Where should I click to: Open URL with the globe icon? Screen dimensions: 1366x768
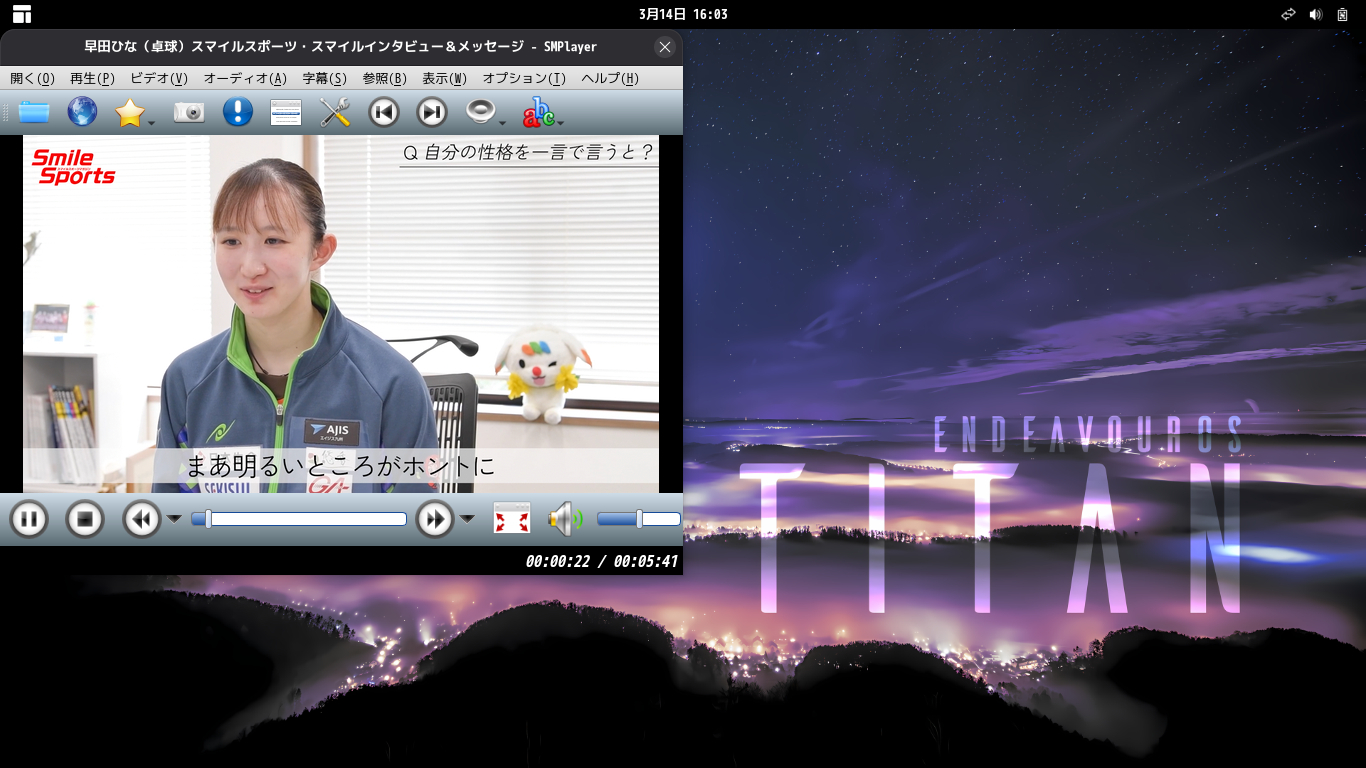(x=82, y=112)
